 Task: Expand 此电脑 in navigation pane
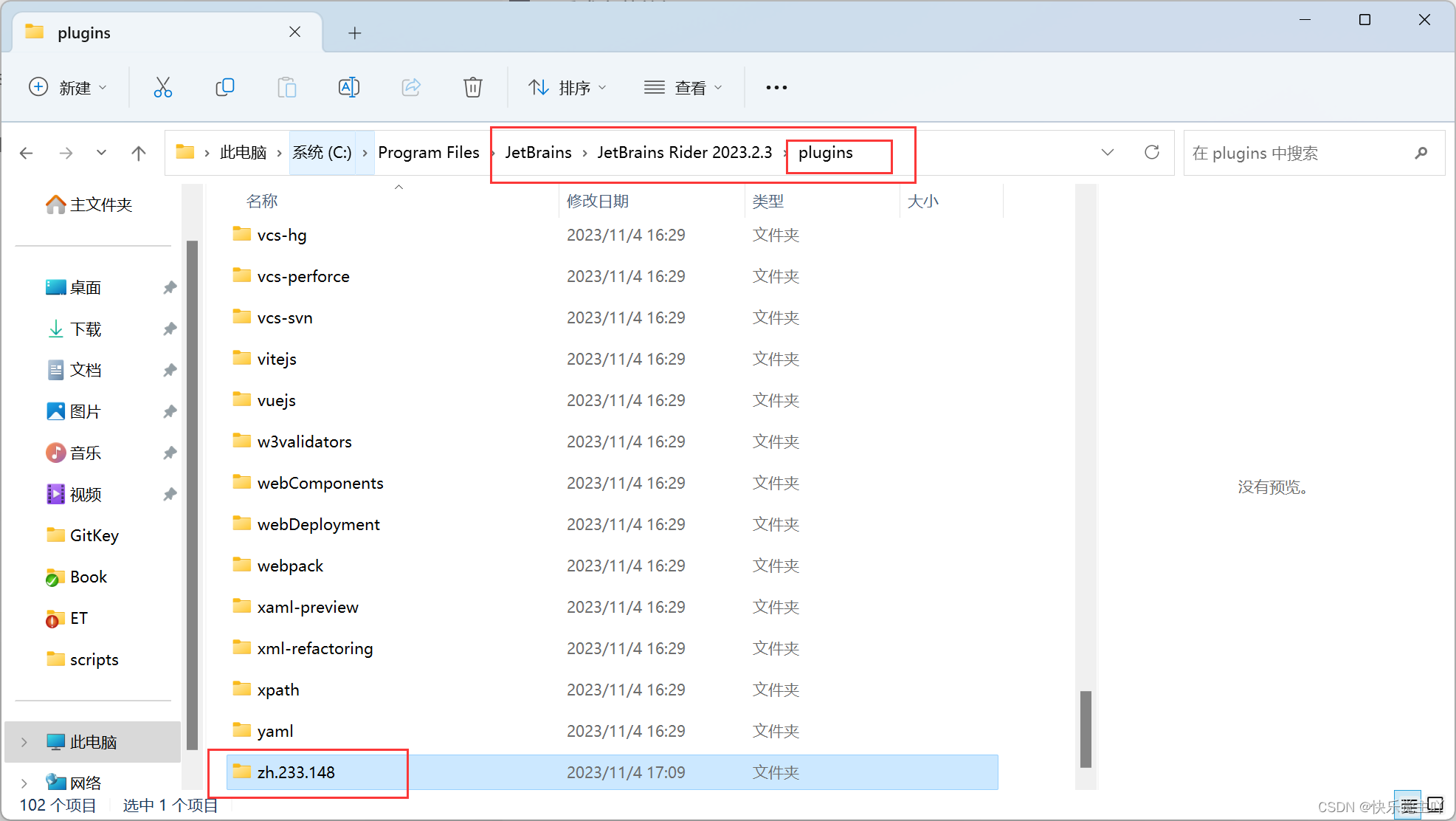pos(24,742)
